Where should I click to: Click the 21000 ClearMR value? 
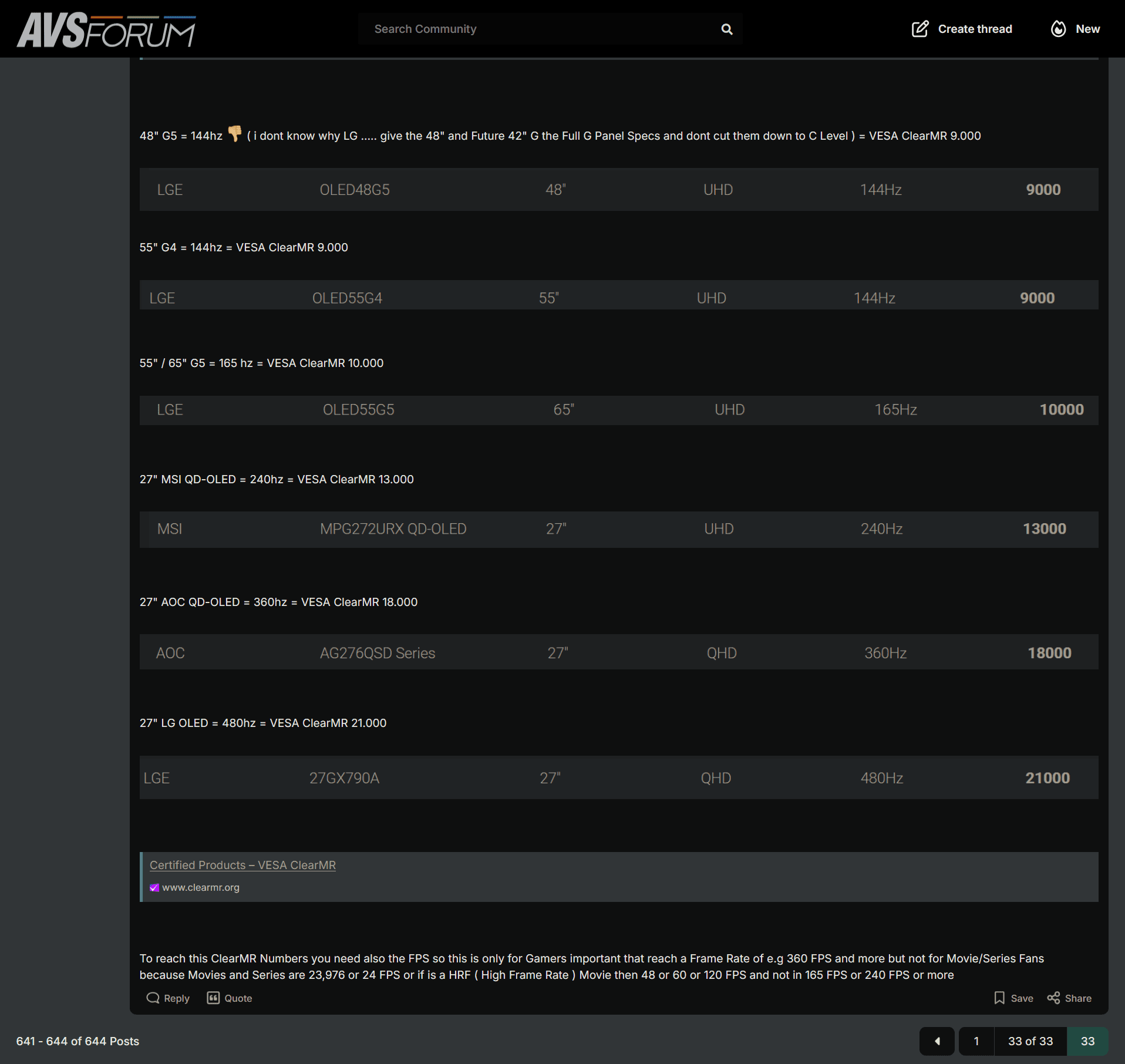tap(1047, 777)
